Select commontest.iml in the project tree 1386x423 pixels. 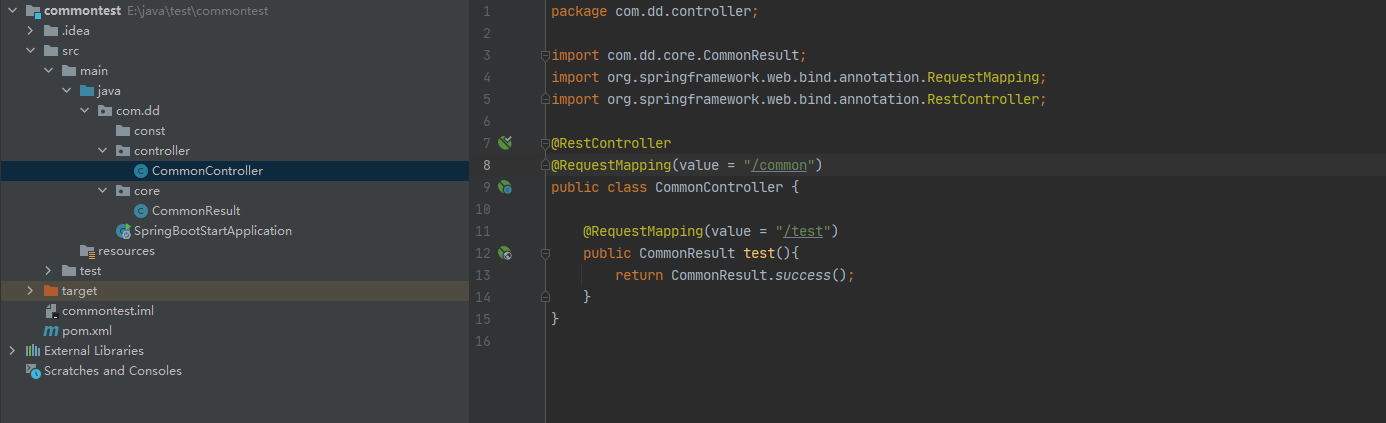108,311
